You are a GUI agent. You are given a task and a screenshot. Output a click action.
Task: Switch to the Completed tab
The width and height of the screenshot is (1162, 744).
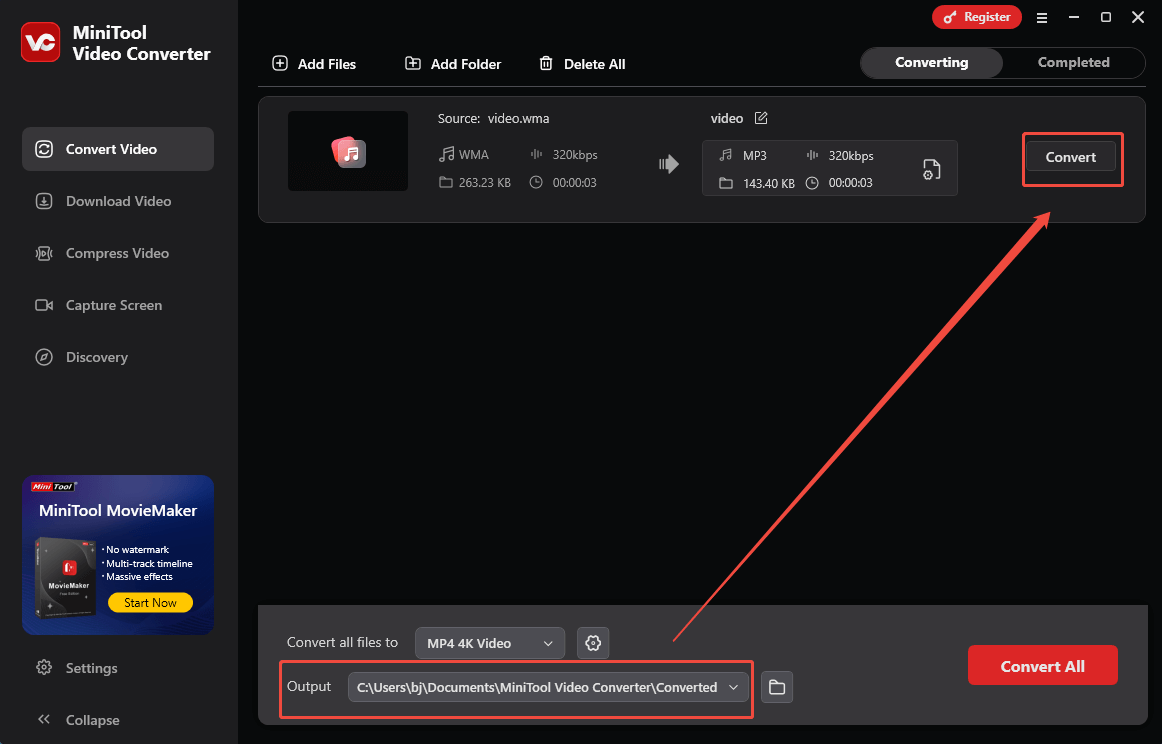1073,62
